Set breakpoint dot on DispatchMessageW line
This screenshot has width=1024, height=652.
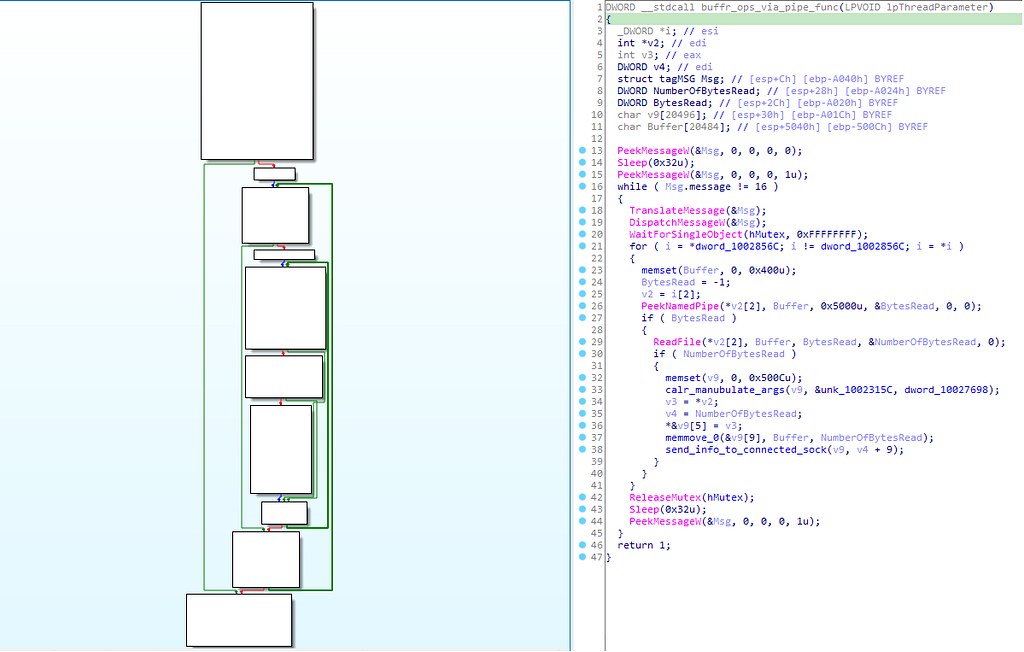tap(583, 222)
